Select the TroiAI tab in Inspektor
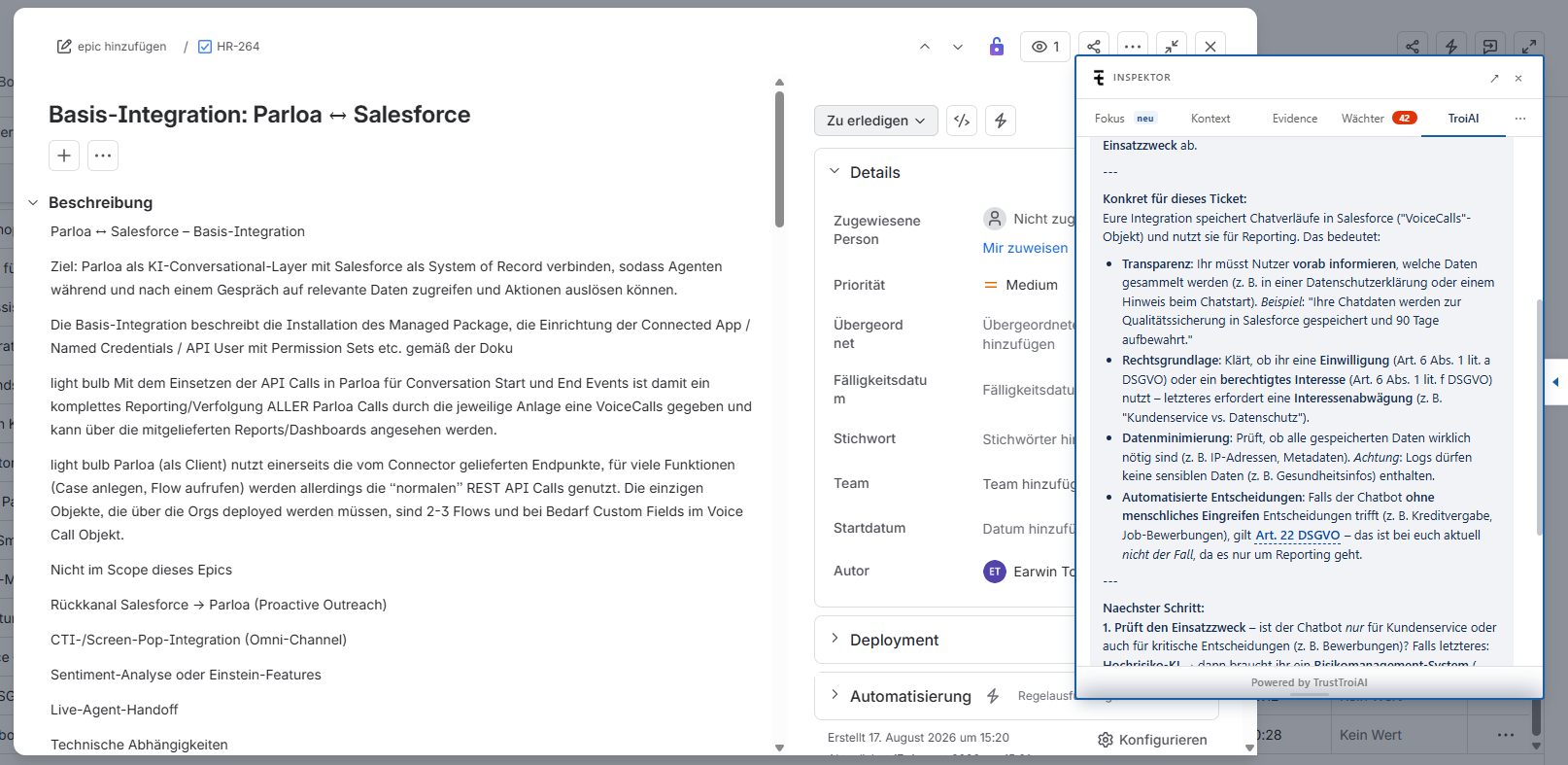This screenshot has width=1568, height=765. [1463, 119]
